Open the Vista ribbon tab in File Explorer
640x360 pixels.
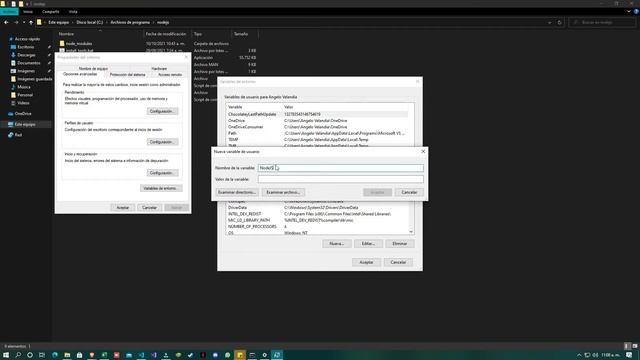73,12
